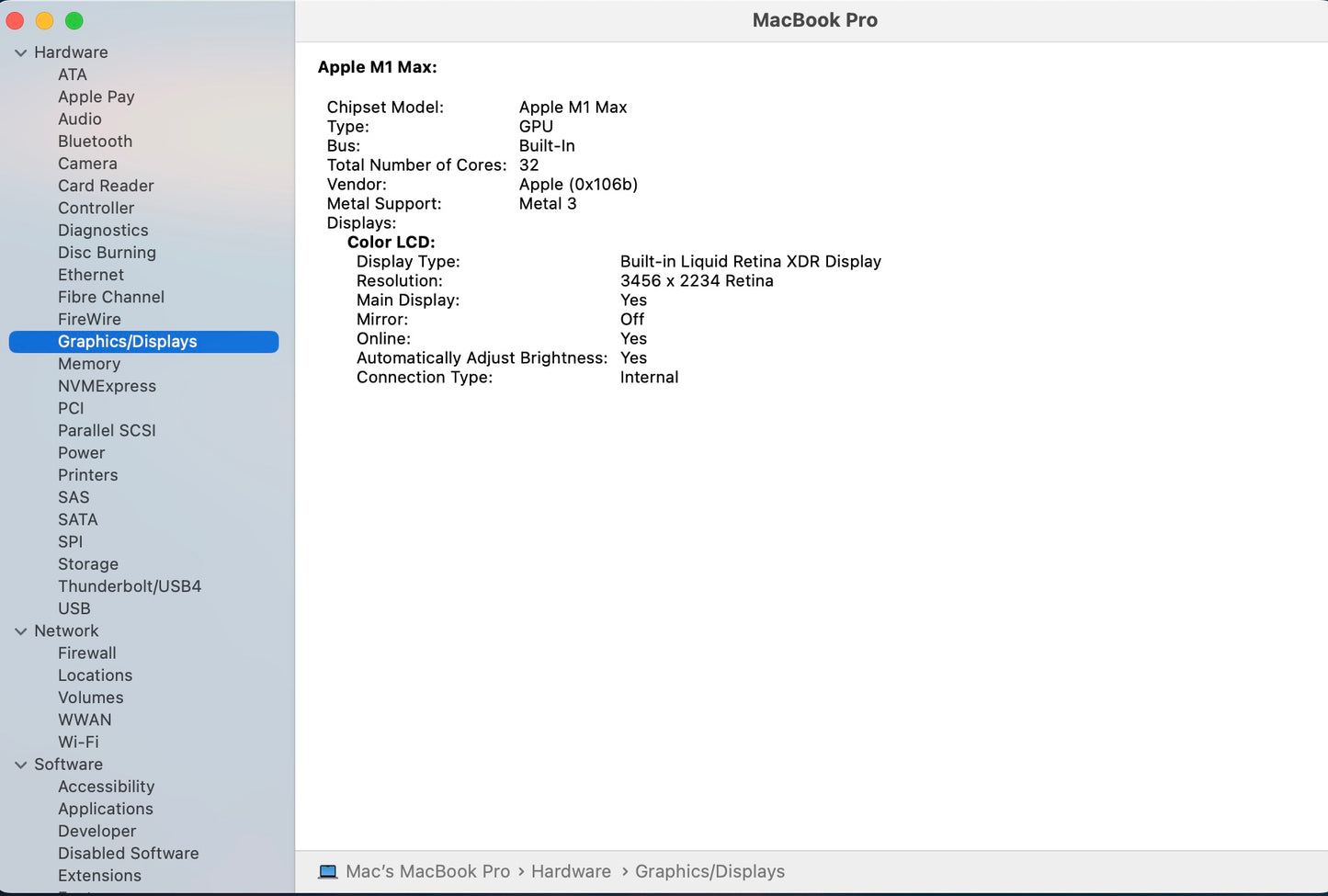This screenshot has height=896, width=1328.
Task: Select the highlighted Graphics/Displays row
Action: tap(143, 342)
